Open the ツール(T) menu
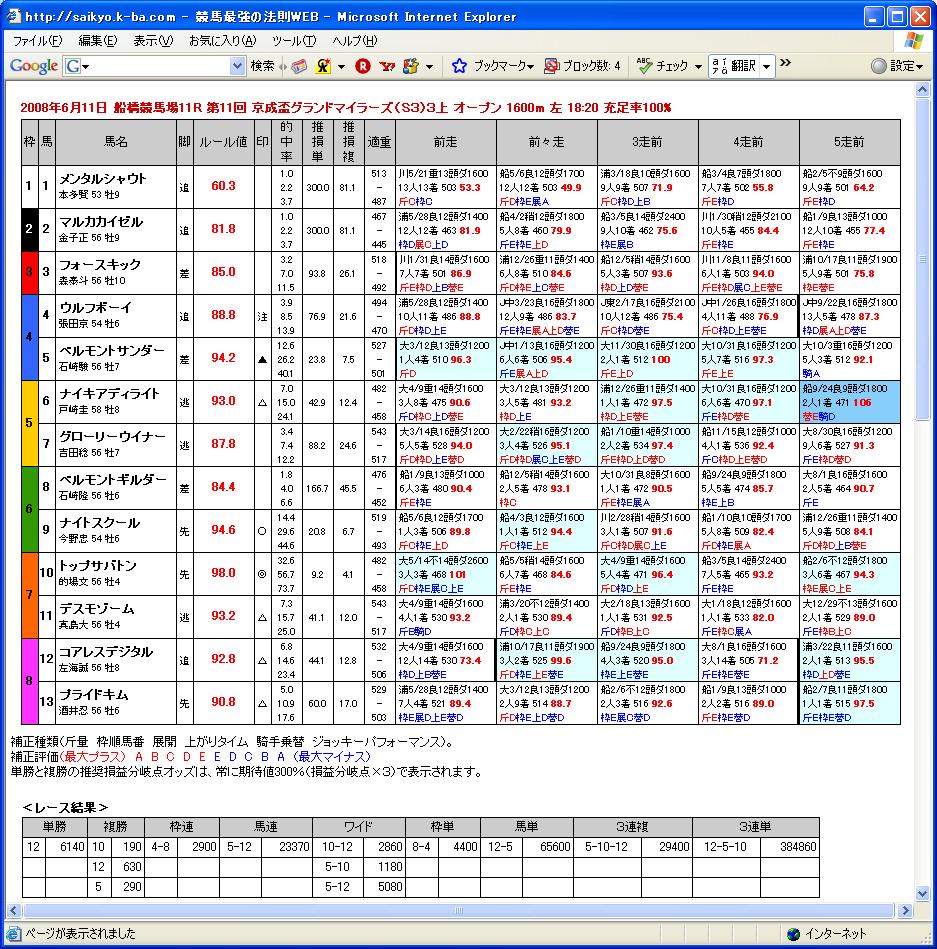 point(294,41)
